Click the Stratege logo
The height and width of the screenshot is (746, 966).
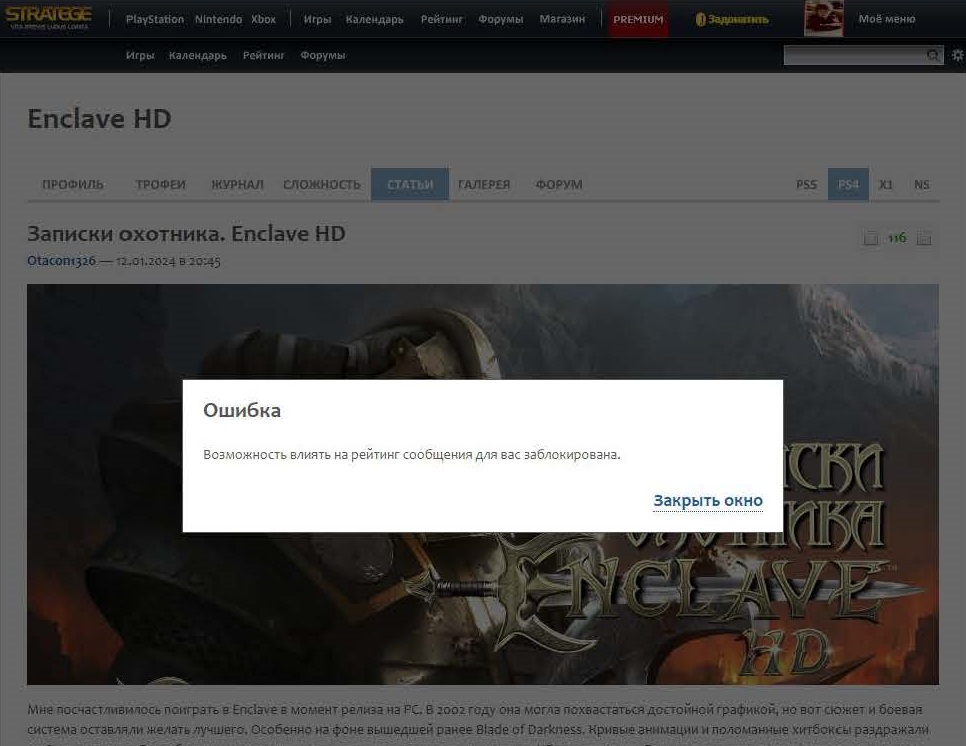[x=49, y=18]
